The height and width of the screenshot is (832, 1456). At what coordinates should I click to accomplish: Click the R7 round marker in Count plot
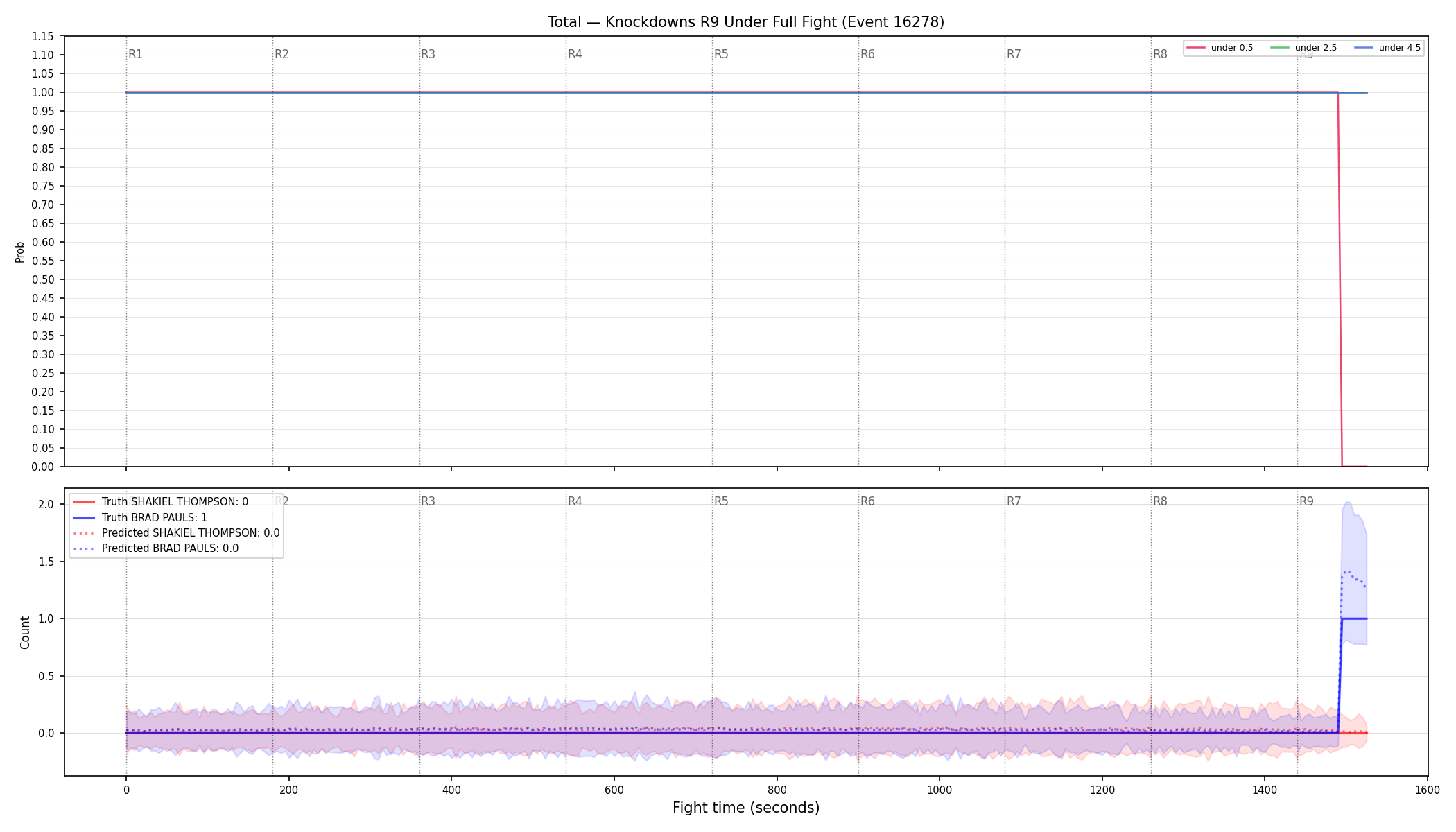click(1014, 501)
